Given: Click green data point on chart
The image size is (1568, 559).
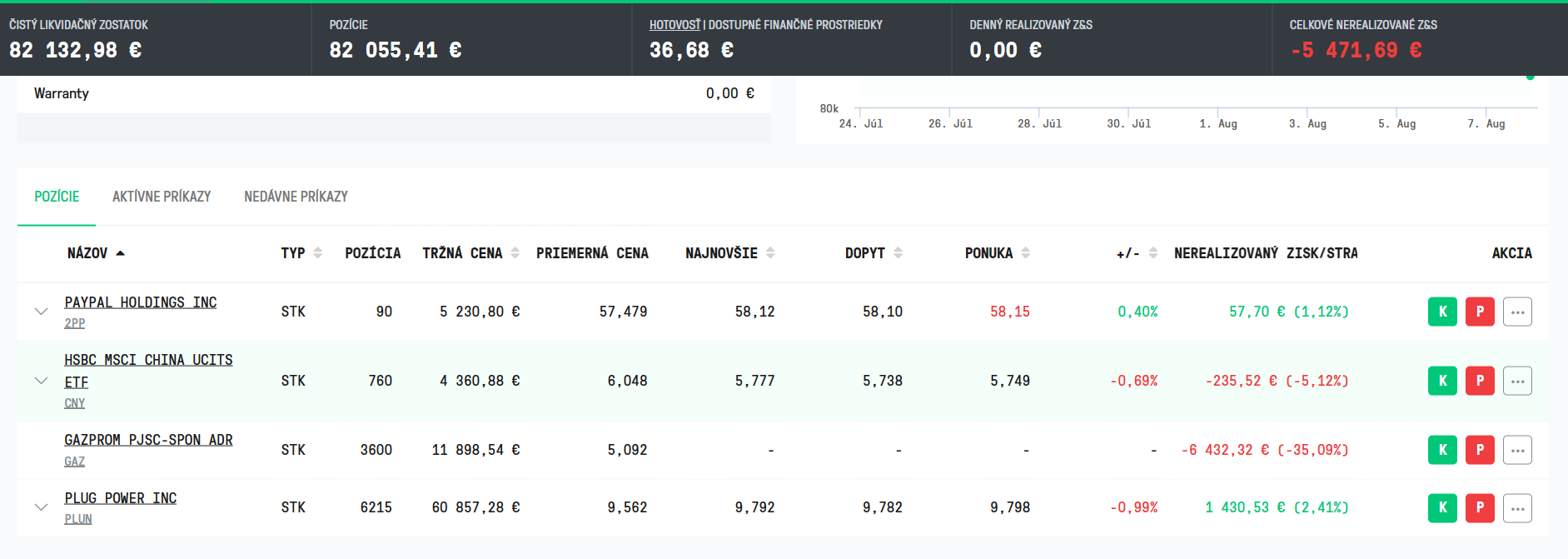Looking at the screenshot, I should pos(1530,77).
